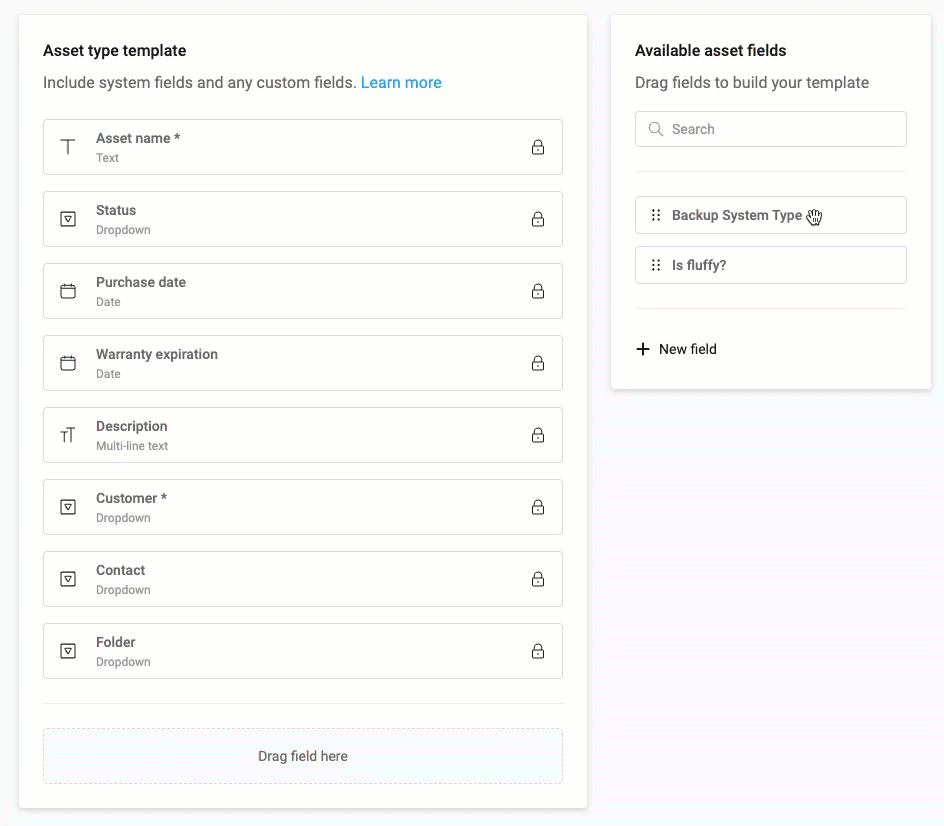Click the lock icon on Folder field

click(538, 652)
